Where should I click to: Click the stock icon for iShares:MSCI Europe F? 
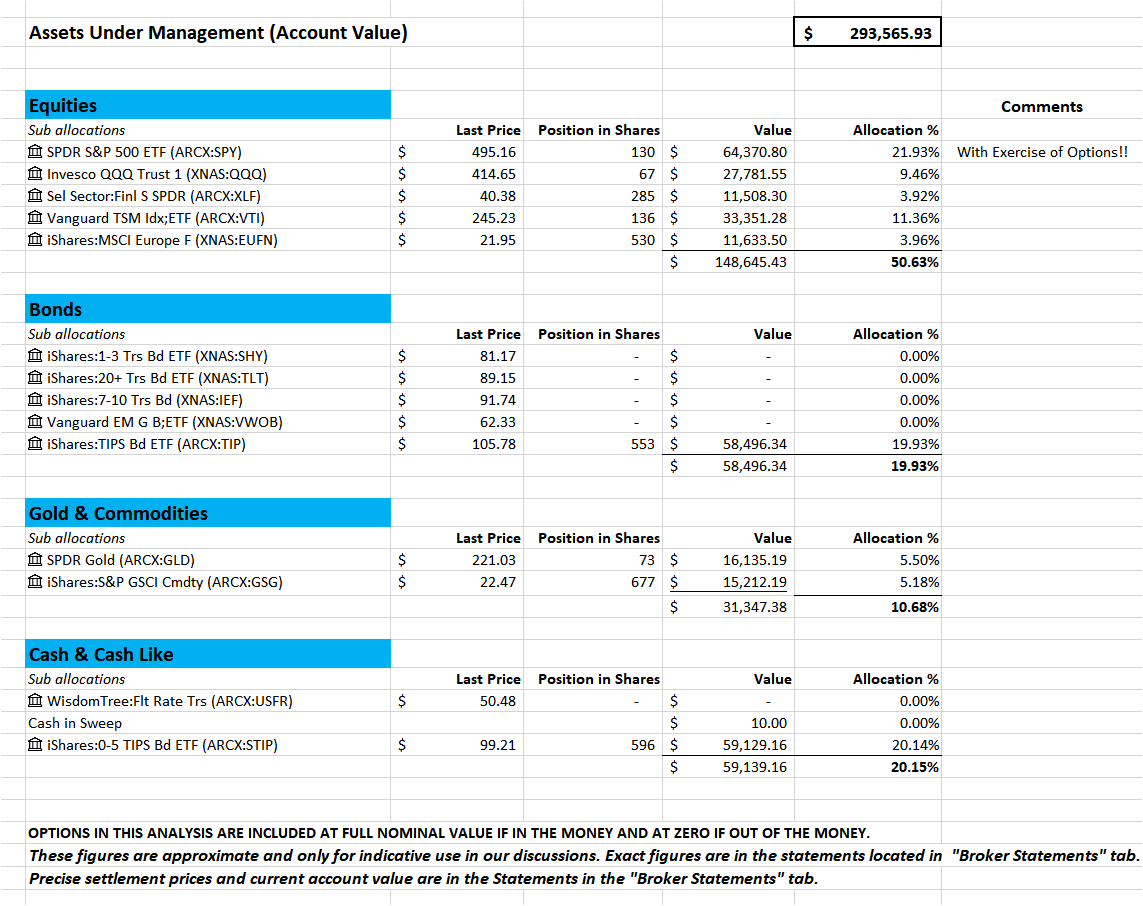35,239
